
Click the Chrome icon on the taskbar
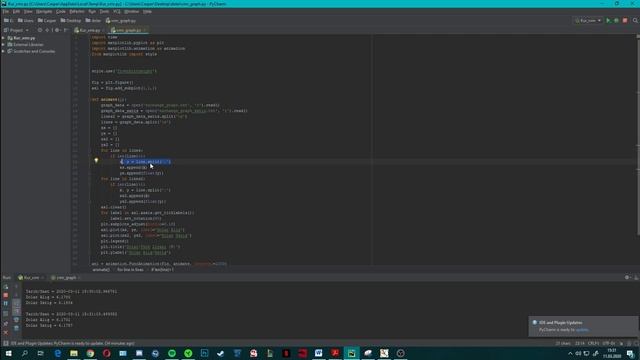[90, 353]
